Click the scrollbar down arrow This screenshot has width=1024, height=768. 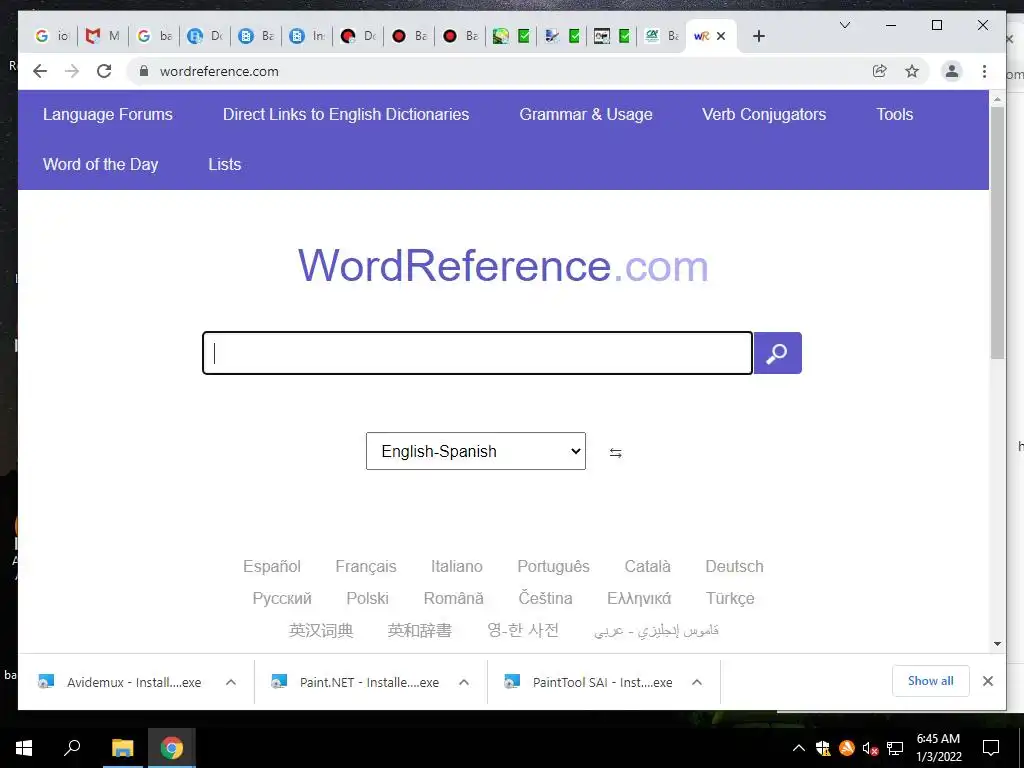point(997,644)
